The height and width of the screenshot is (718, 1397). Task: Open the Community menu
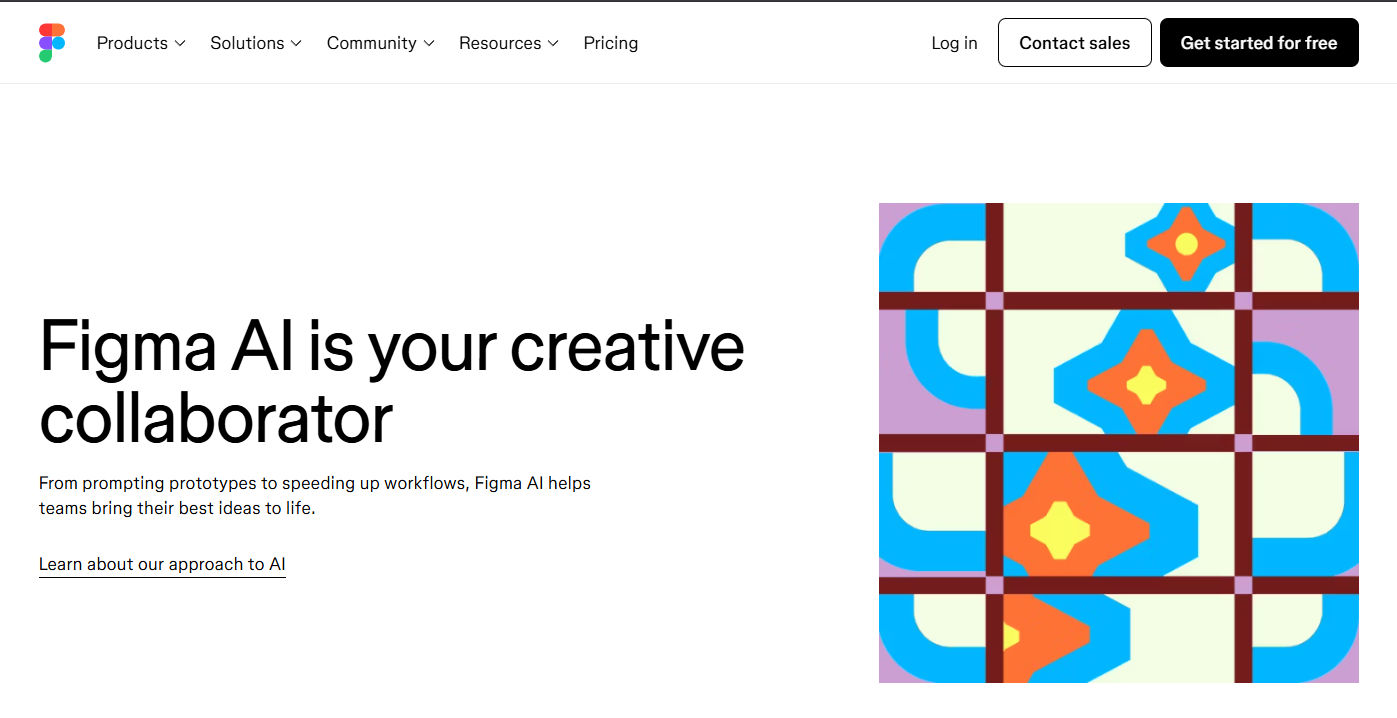pos(371,43)
